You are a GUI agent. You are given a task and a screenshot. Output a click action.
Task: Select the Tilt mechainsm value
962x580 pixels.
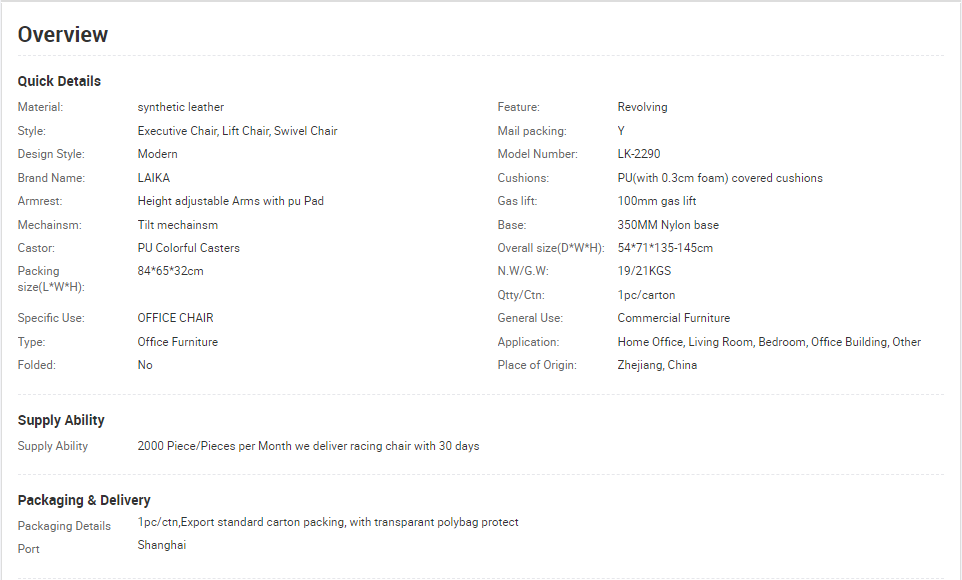tap(177, 225)
